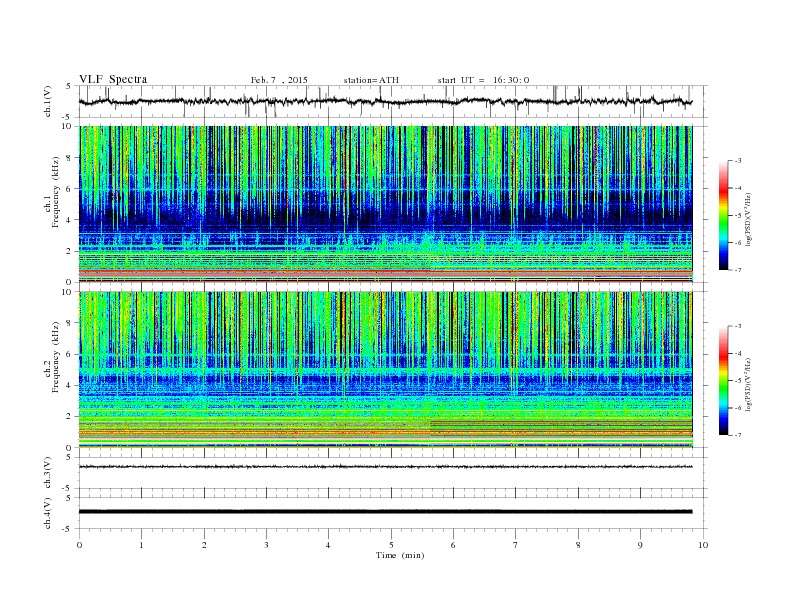792x612 pixels.
Task: Click inside the ch.1 spectrogram panel
Action: [386, 204]
